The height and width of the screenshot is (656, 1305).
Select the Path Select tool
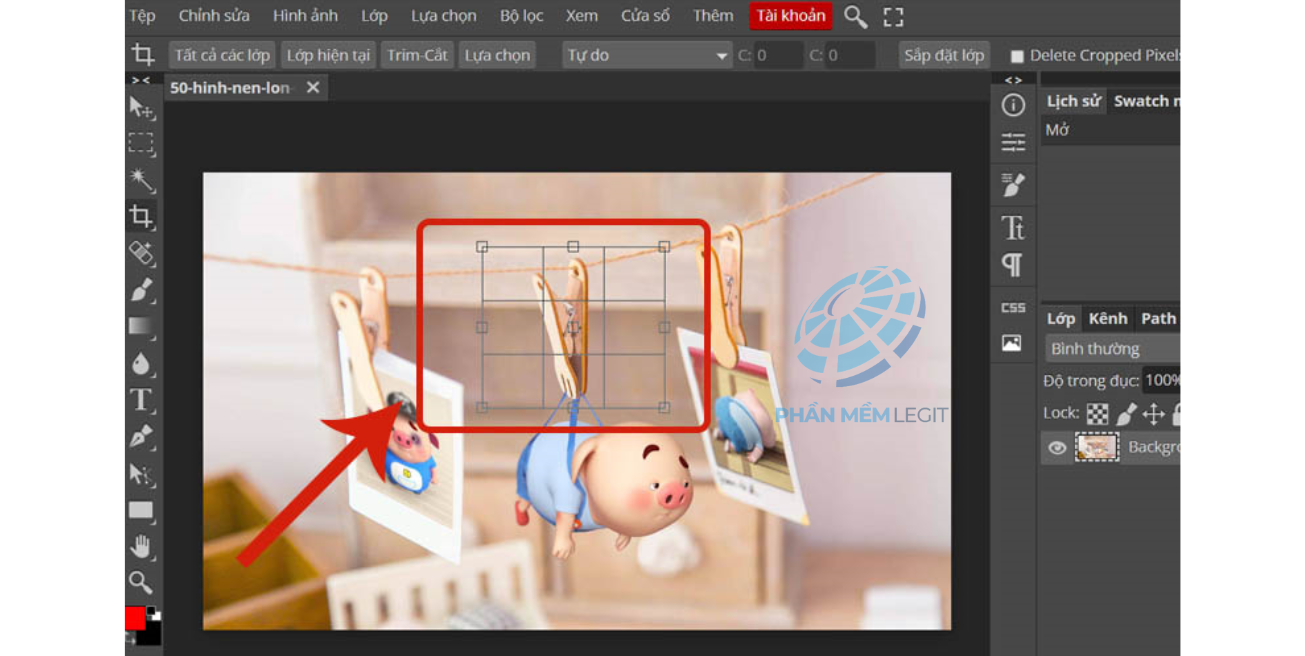[x=141, y=474]
